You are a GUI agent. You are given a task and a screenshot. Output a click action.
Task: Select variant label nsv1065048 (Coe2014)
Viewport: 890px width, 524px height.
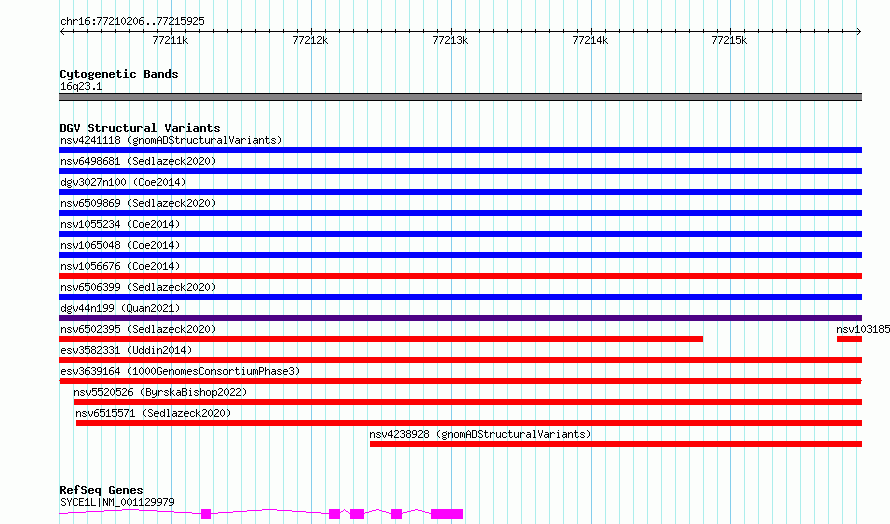click(x=120, y=245)
